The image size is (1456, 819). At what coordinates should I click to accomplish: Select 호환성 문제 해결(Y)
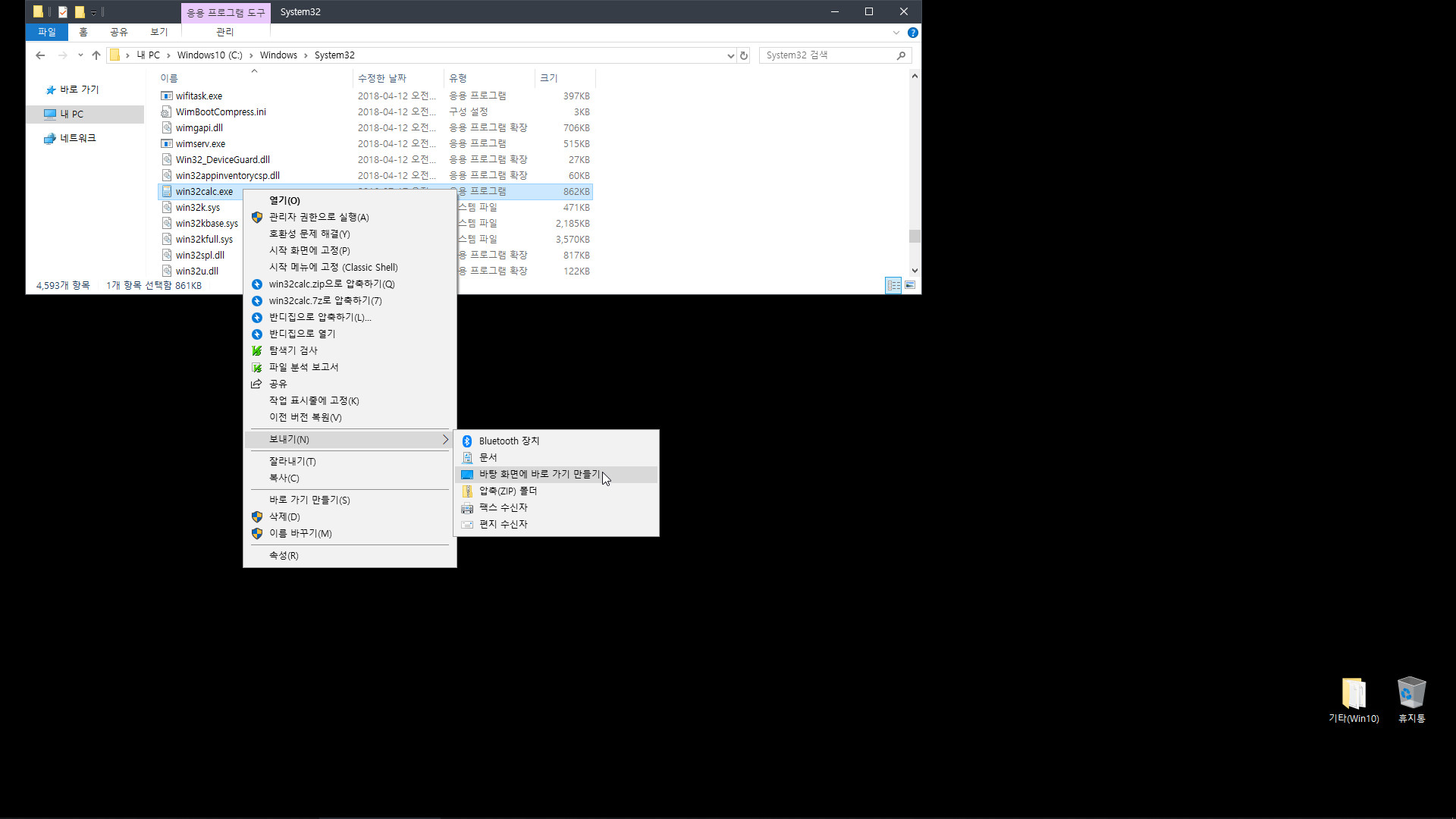click(x=350, y=234)
